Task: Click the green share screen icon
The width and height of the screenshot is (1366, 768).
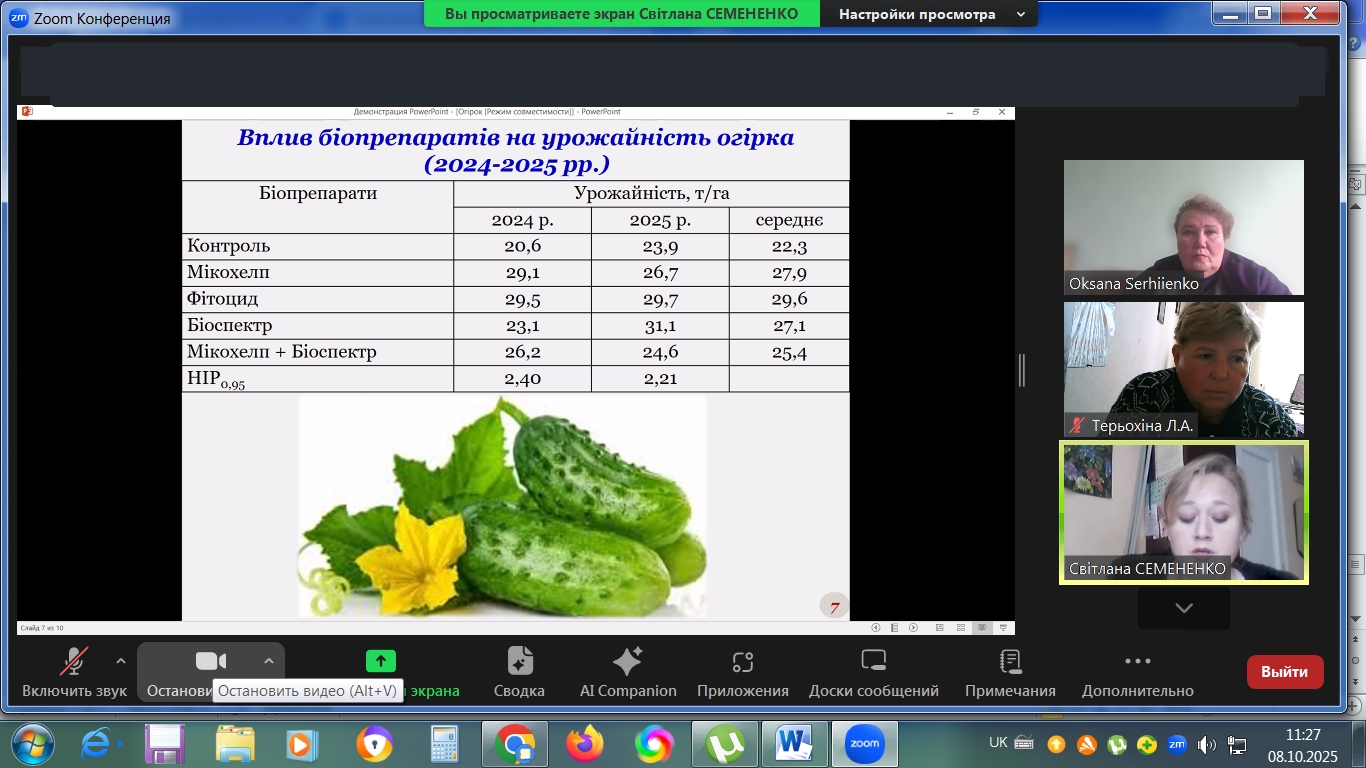Action: [380, 661]
